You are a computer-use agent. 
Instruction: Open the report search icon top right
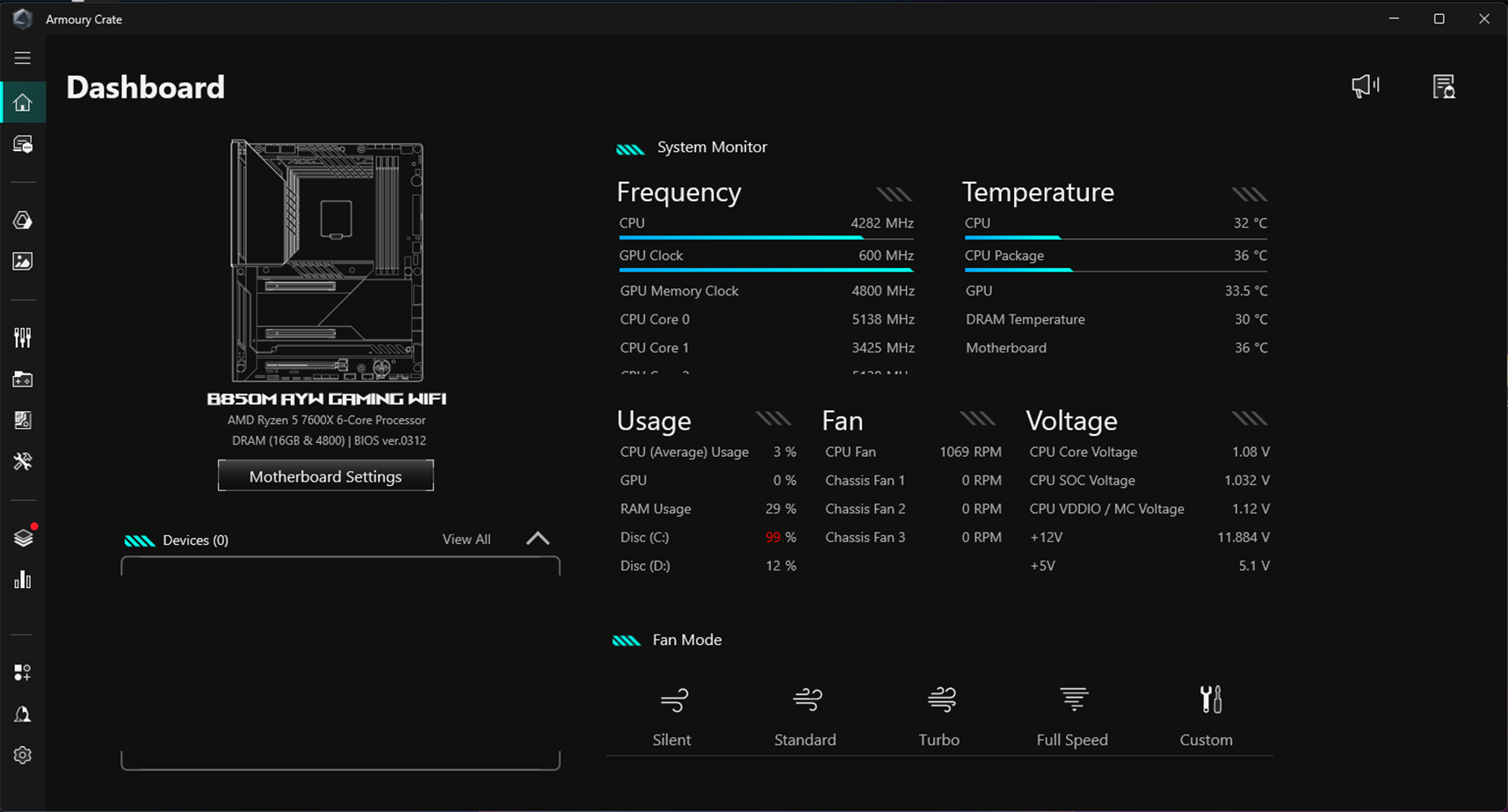coord(1444,86)
